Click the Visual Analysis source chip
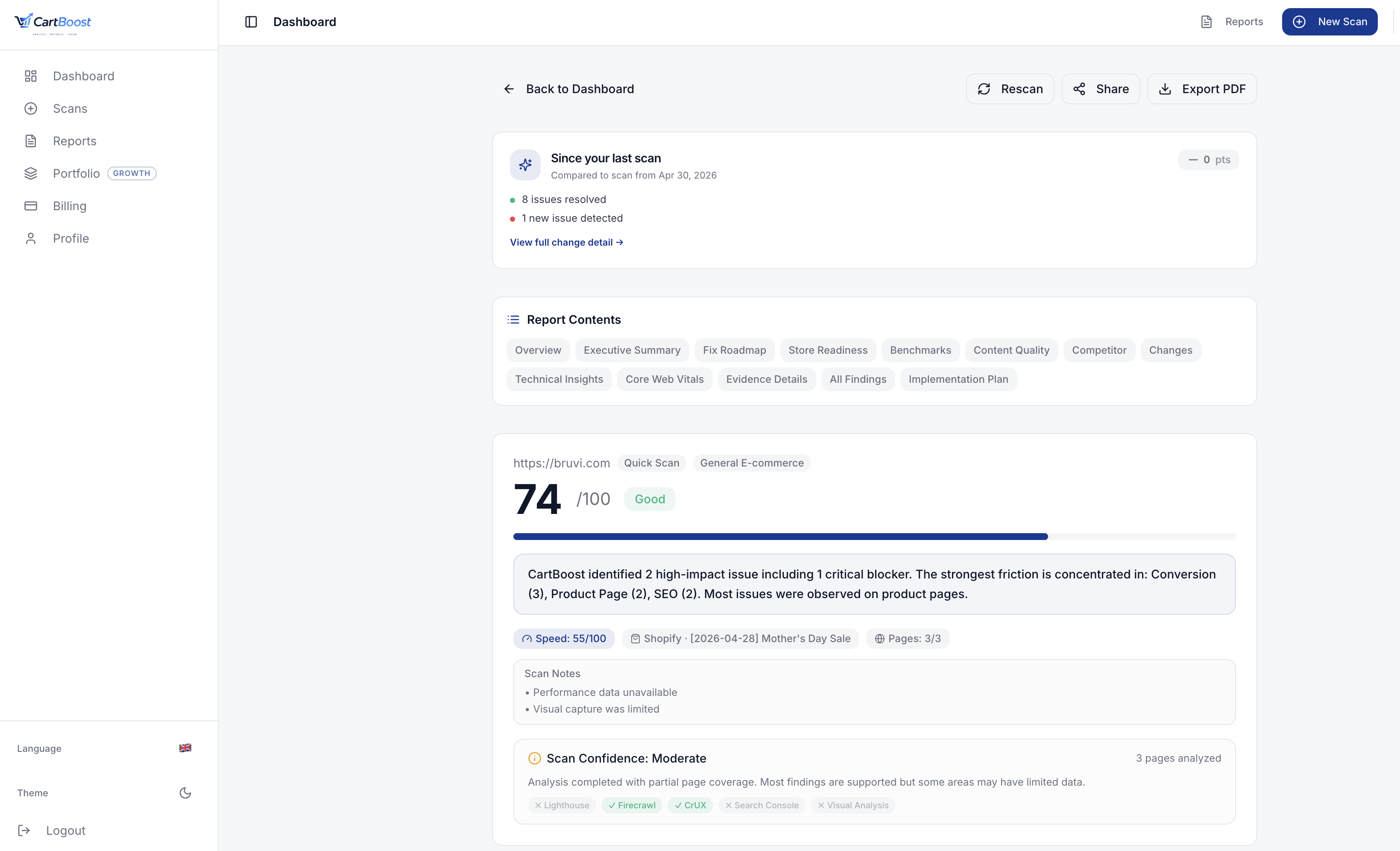This screenshot has width=1400, height=851. point(853,805)
